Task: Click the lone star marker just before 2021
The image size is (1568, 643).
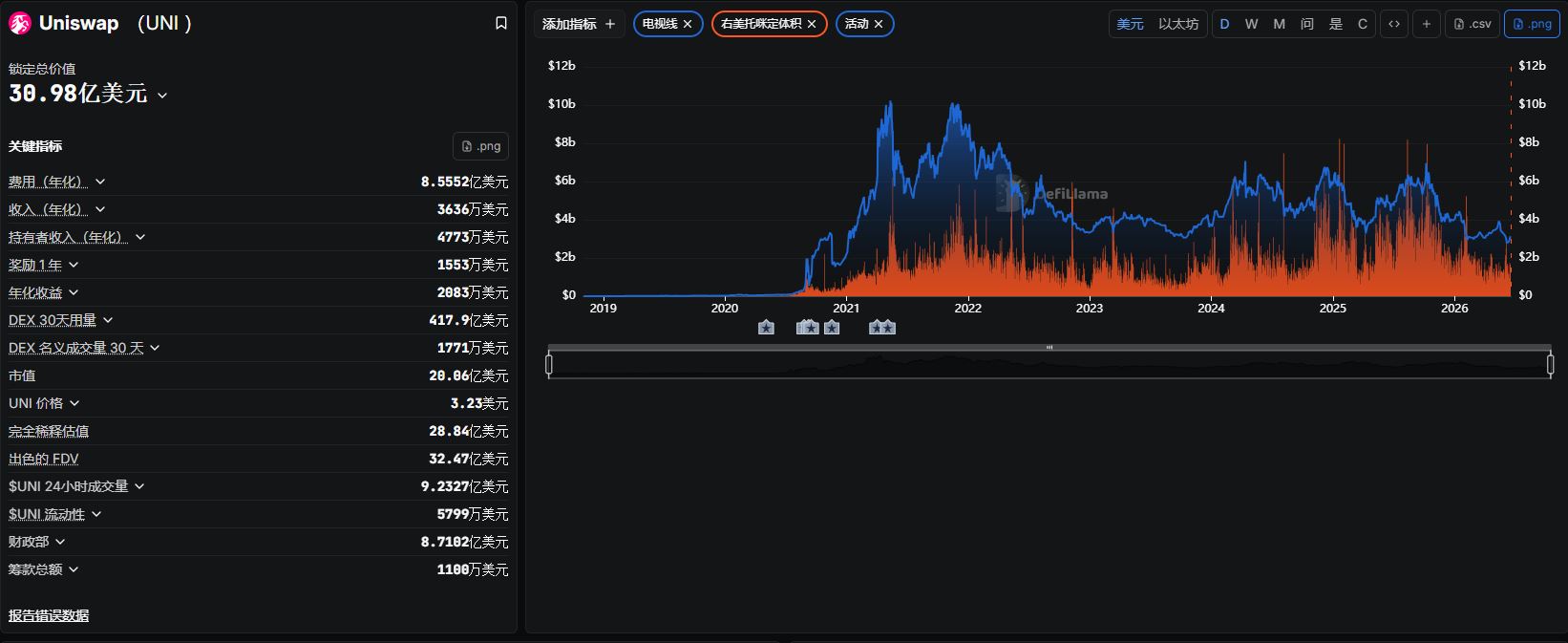Action: [x=832, y=328]
